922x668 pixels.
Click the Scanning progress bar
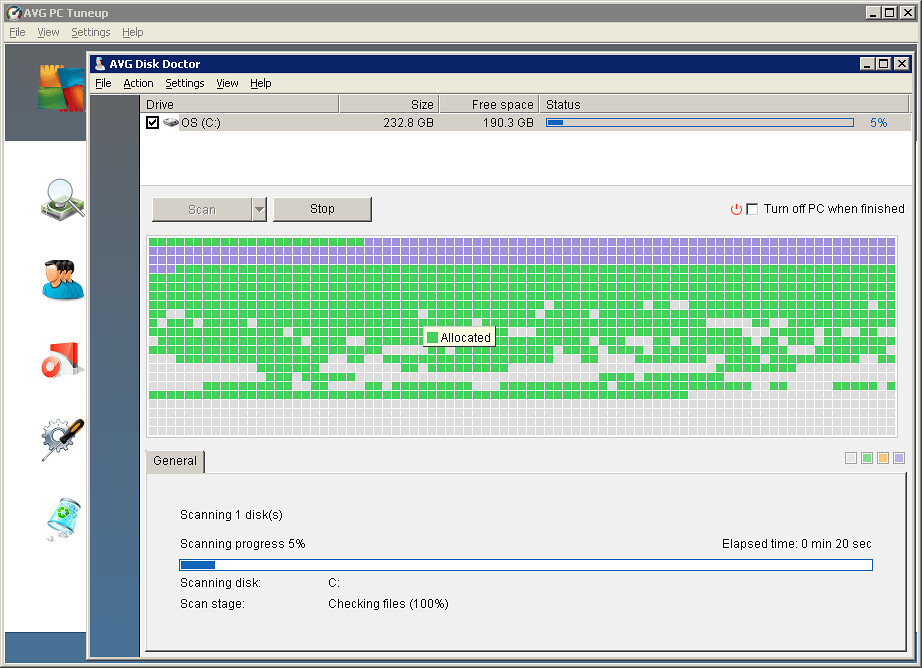tap(526, 565)
